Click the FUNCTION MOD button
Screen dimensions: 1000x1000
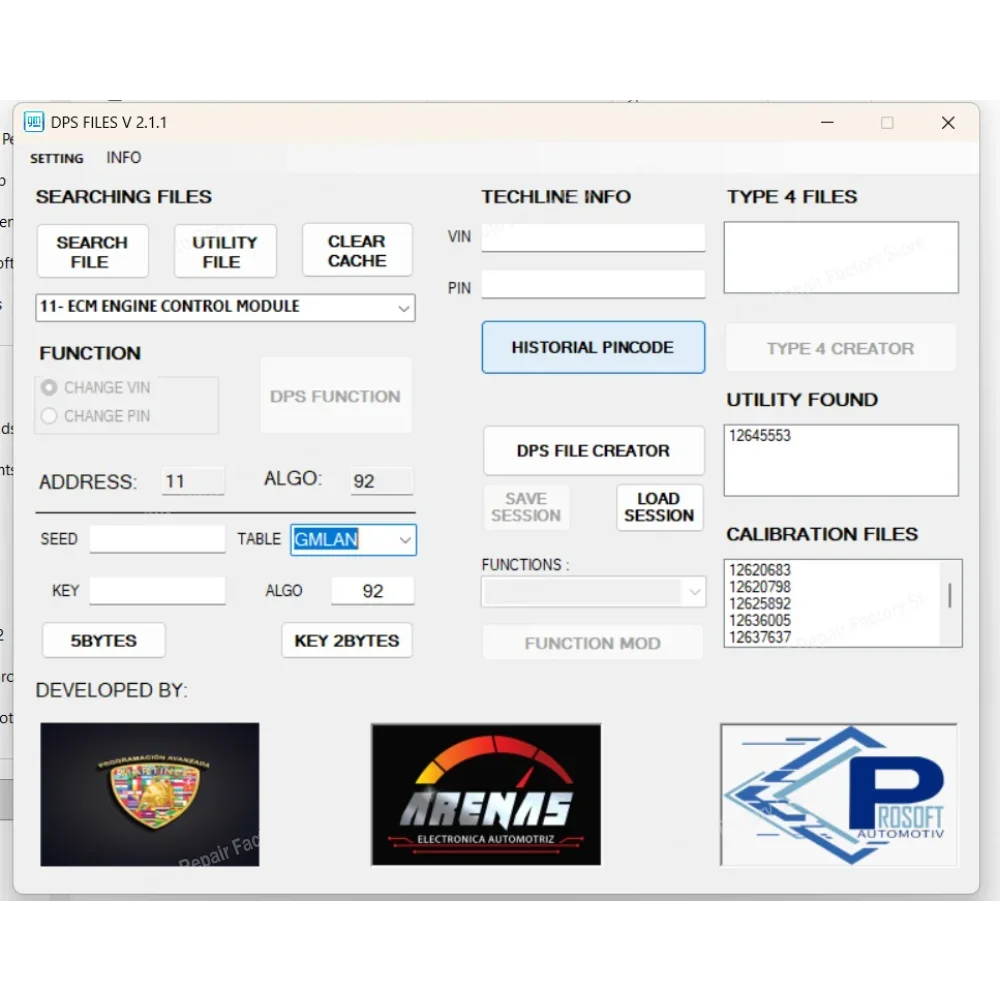point(593,643)
